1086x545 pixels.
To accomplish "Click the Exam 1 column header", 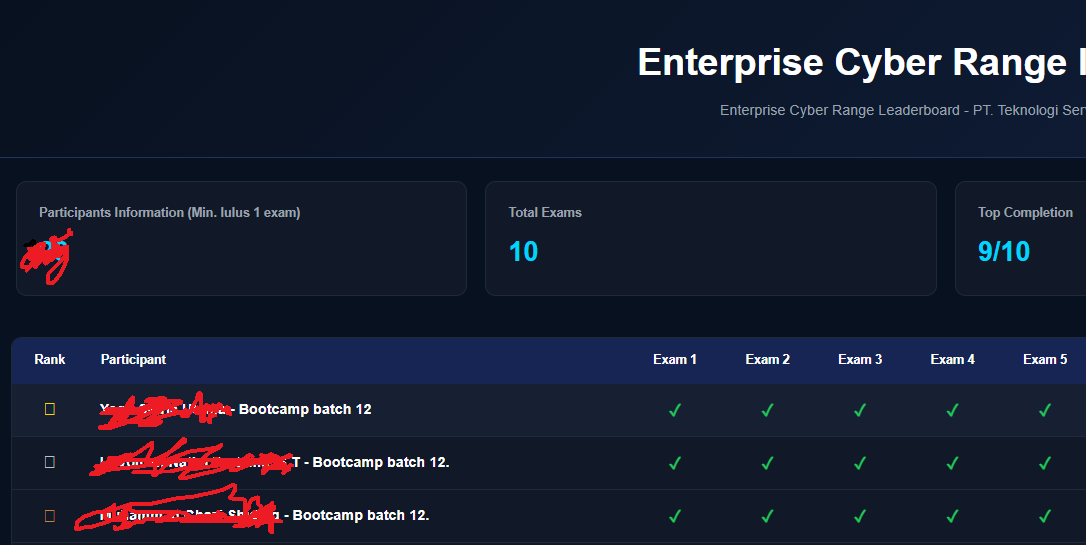I will tap(675, 359).
